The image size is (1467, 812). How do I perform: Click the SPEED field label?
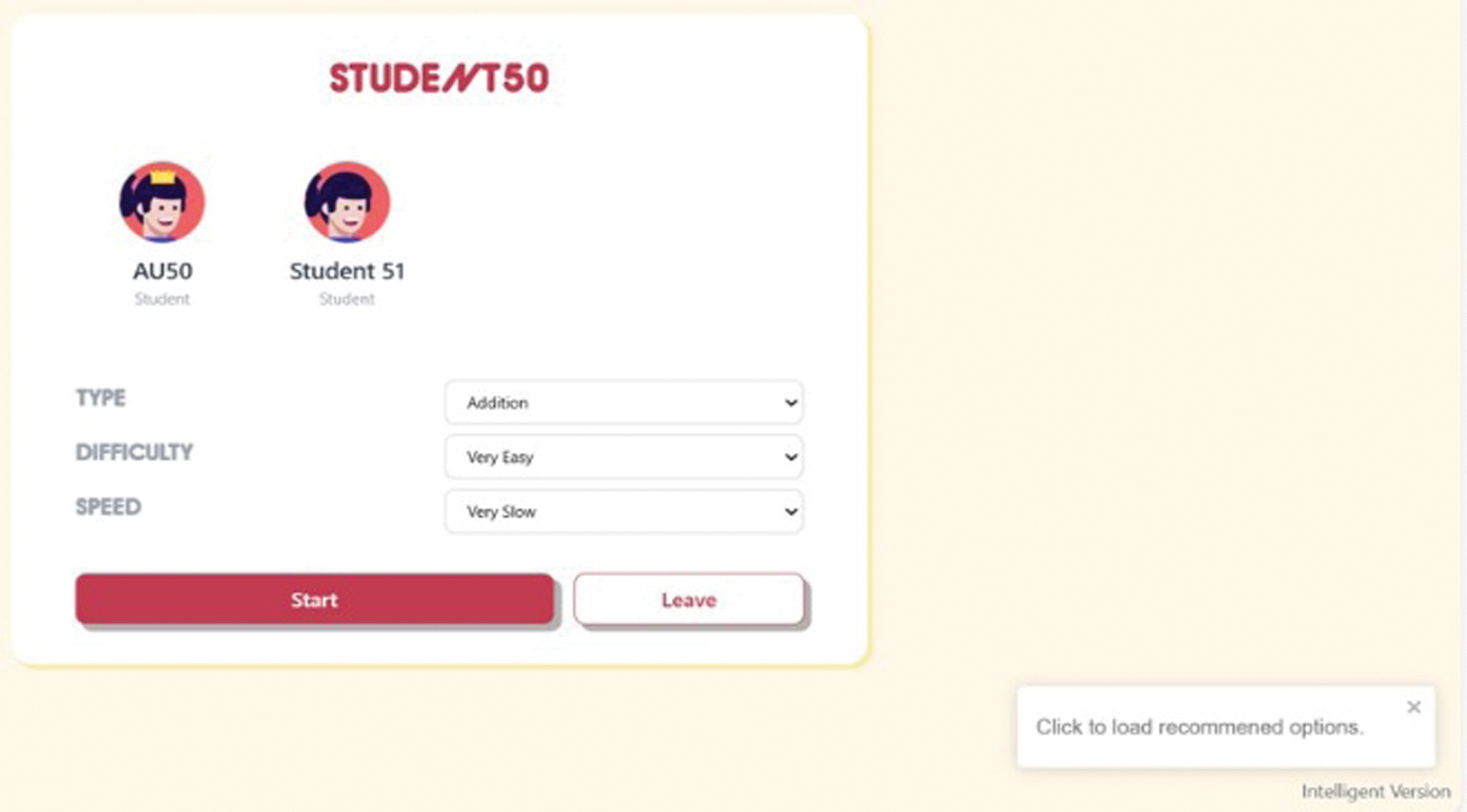click(x=108, y=506)
